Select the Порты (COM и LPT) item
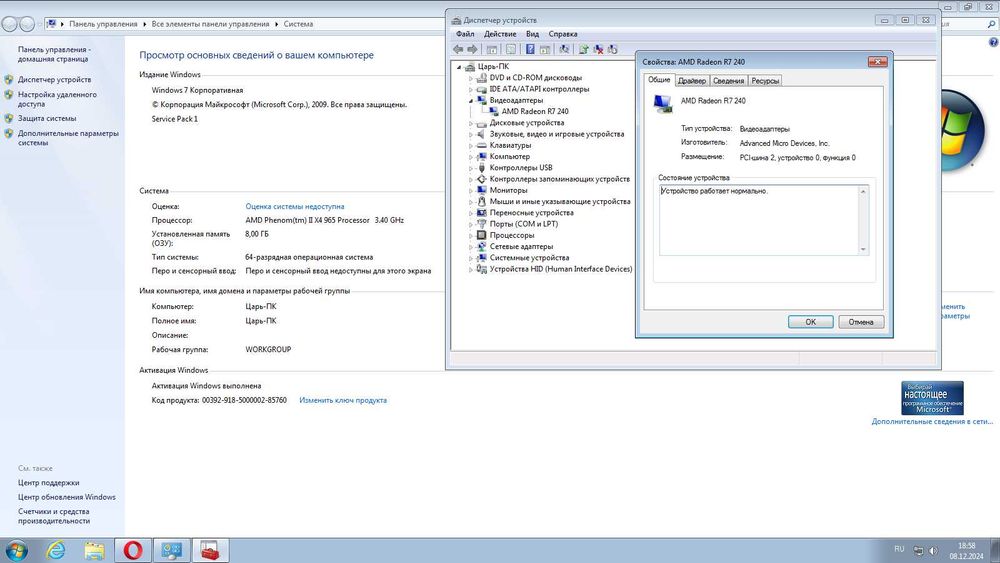Image resolution: width=1000 pixels, height=563 pixels. point(524,224)
